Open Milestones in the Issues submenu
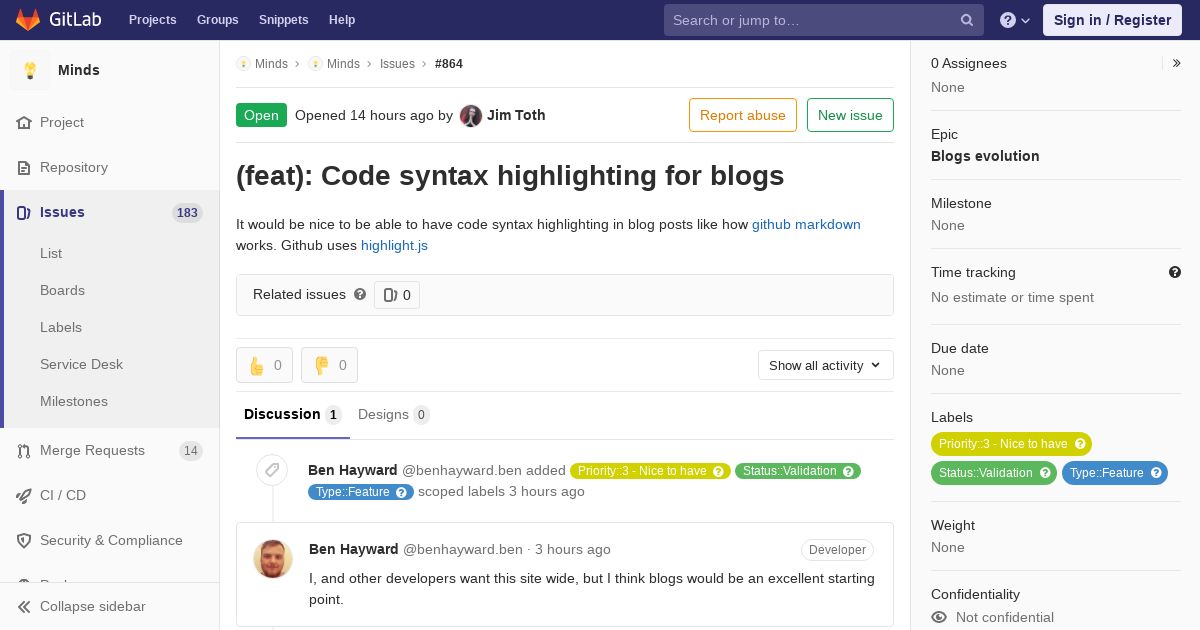This screenshot has height=630, width=1200. click(x=74, y=401)
